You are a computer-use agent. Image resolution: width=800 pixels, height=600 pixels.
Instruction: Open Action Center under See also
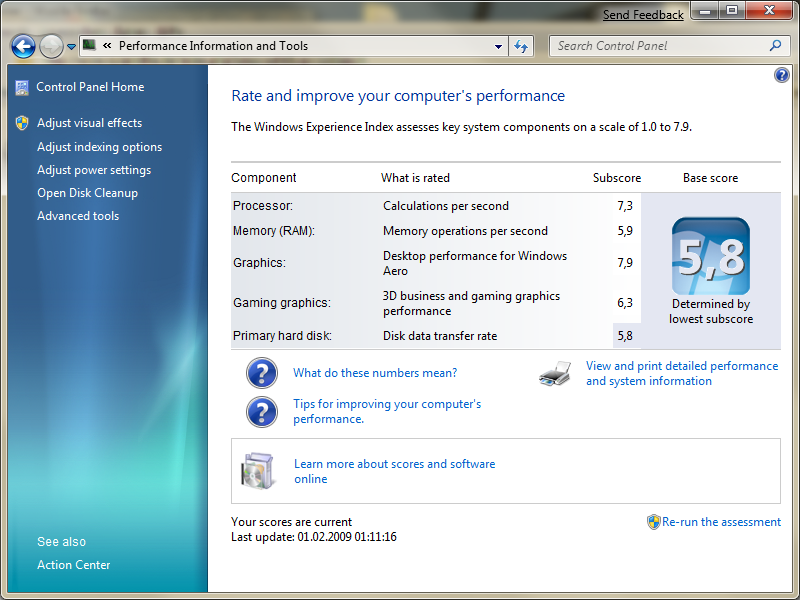pyautogui.click(x=73, y=565)
